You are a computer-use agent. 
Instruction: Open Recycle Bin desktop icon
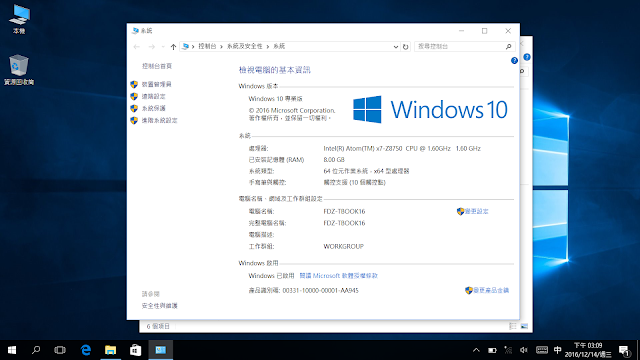(x=19, y=70)
